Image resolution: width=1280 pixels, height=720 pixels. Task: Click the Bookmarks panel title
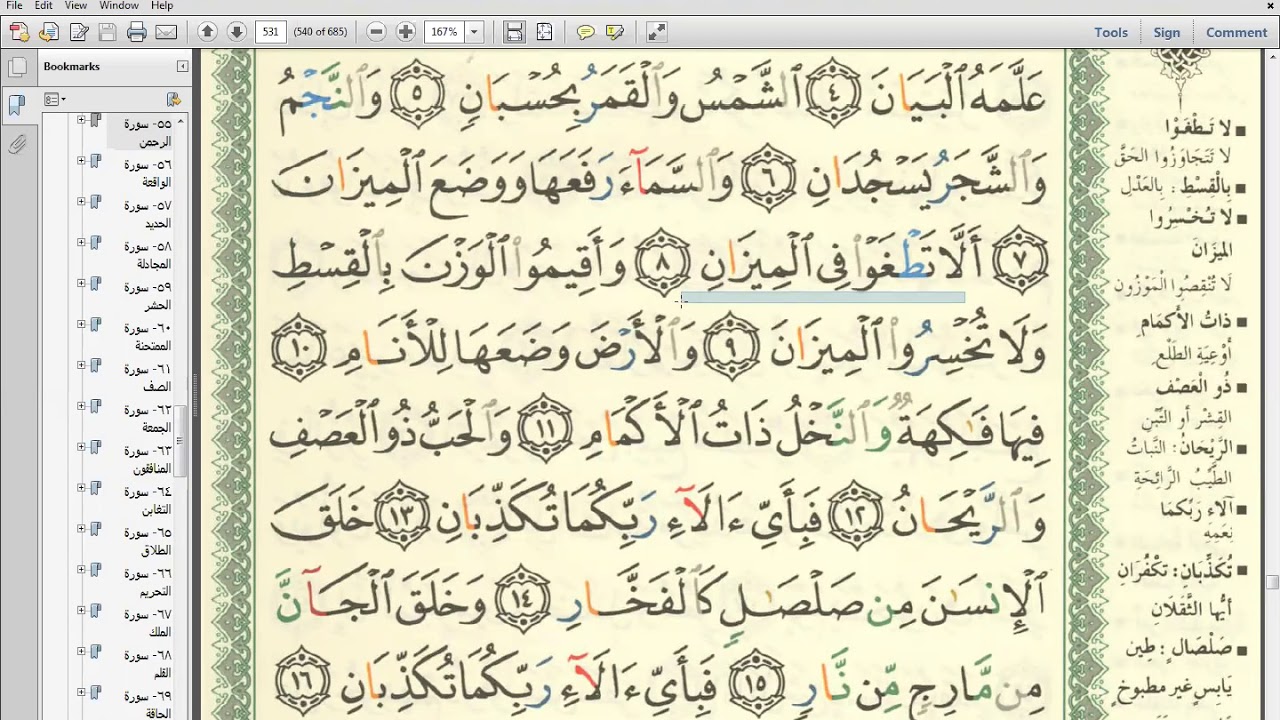pyautogui.click(x=72, y=66)
